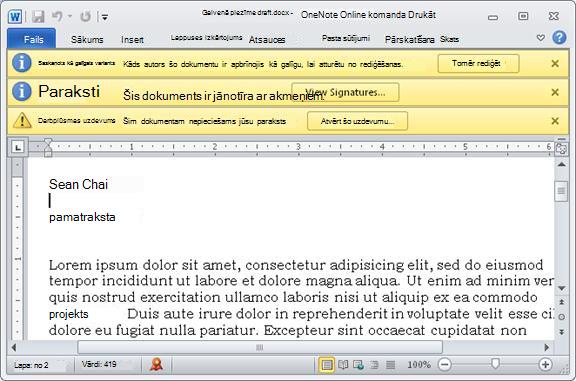This screenshot has height=381, width=576.
Task: Close the Darbplūsmas uzdevums message bar
Action: (555, 121)
